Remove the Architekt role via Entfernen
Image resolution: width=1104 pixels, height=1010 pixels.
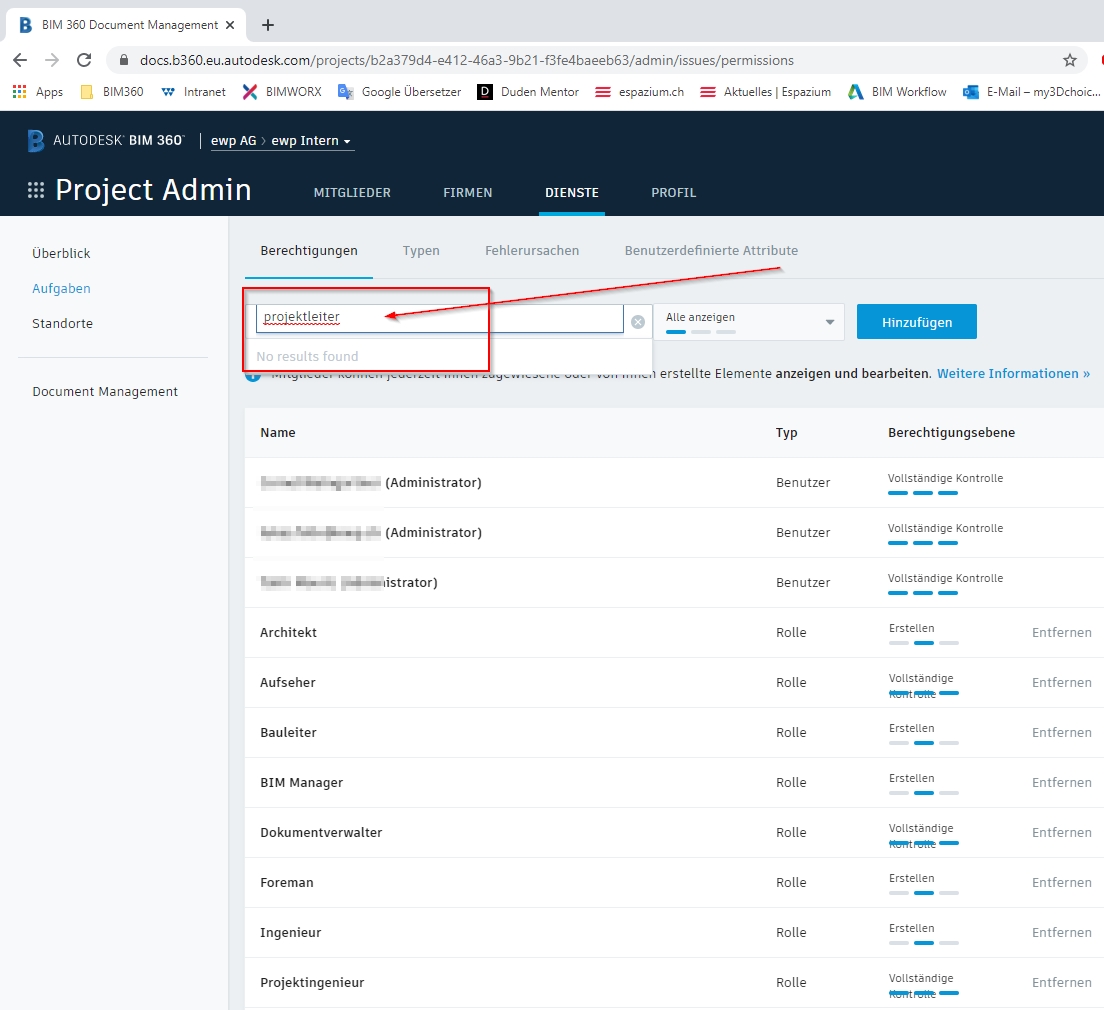pyautogui.click(x=1062, y=632)
